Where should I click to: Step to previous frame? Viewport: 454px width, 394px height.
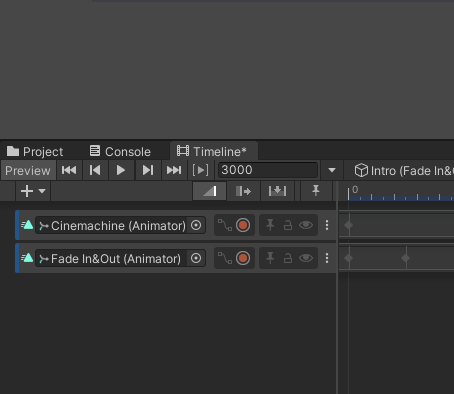[x=95, y=170]
